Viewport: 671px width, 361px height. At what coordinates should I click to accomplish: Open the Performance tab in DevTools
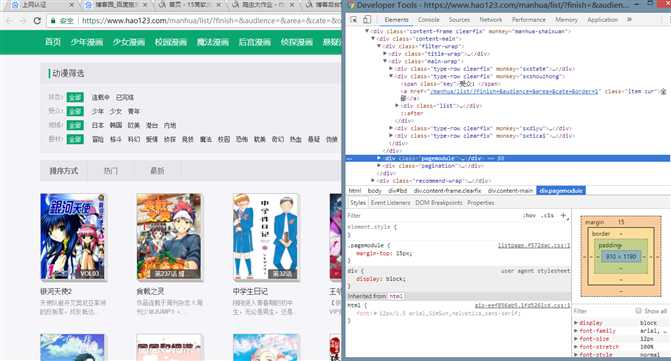[x=528, y=20]
